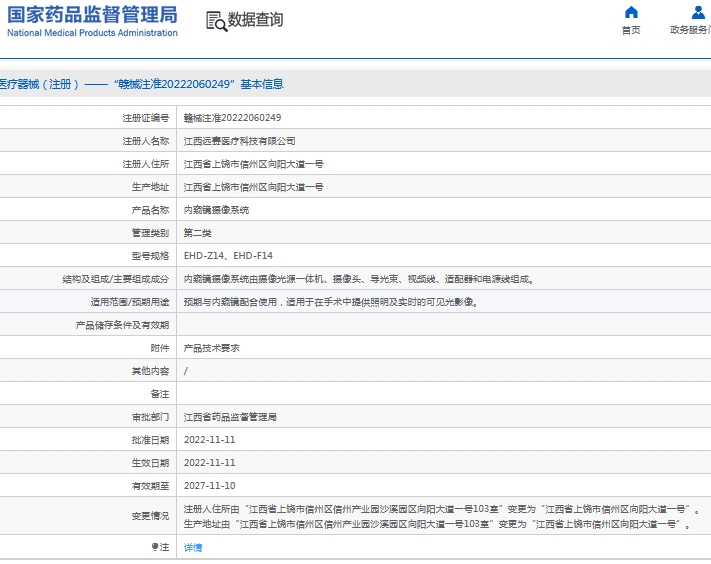
Task: Click the 结构及组成/主要组成成分 label
Action: [116, 279]
